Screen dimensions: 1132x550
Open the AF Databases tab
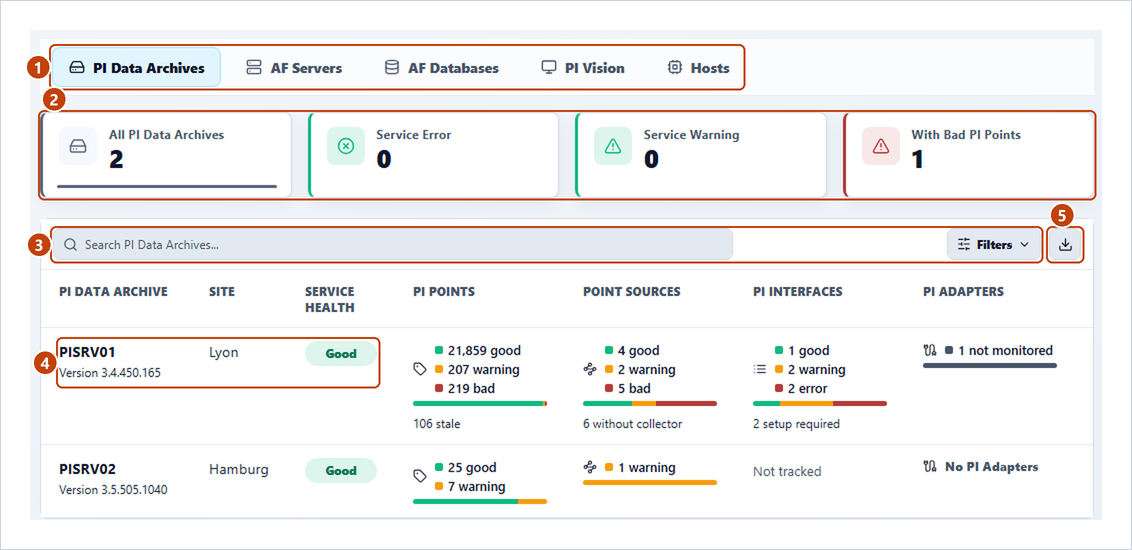pyautogui.click(x=441, y=68)
